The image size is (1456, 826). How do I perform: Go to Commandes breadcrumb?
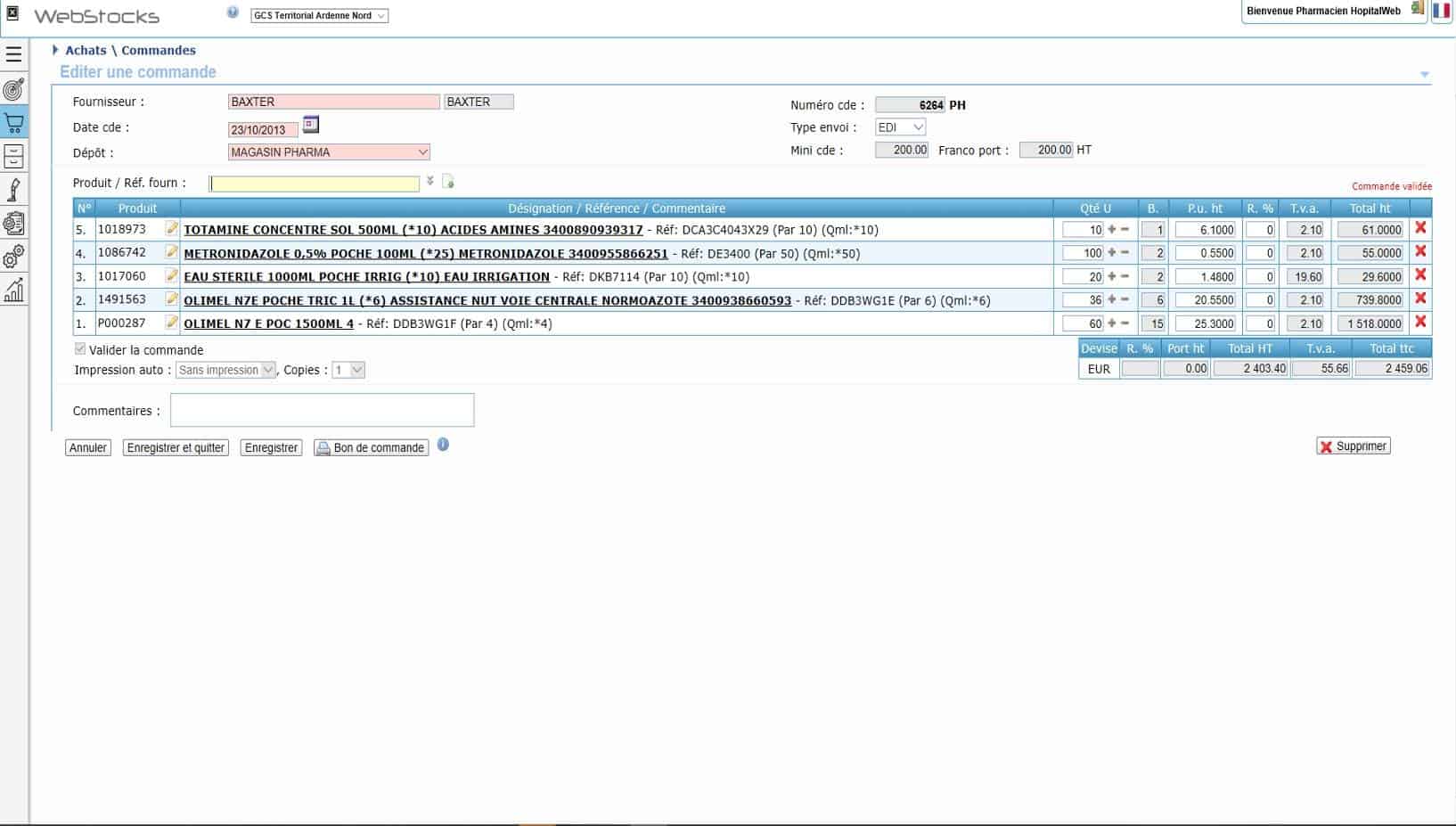(x=159, y=51)
